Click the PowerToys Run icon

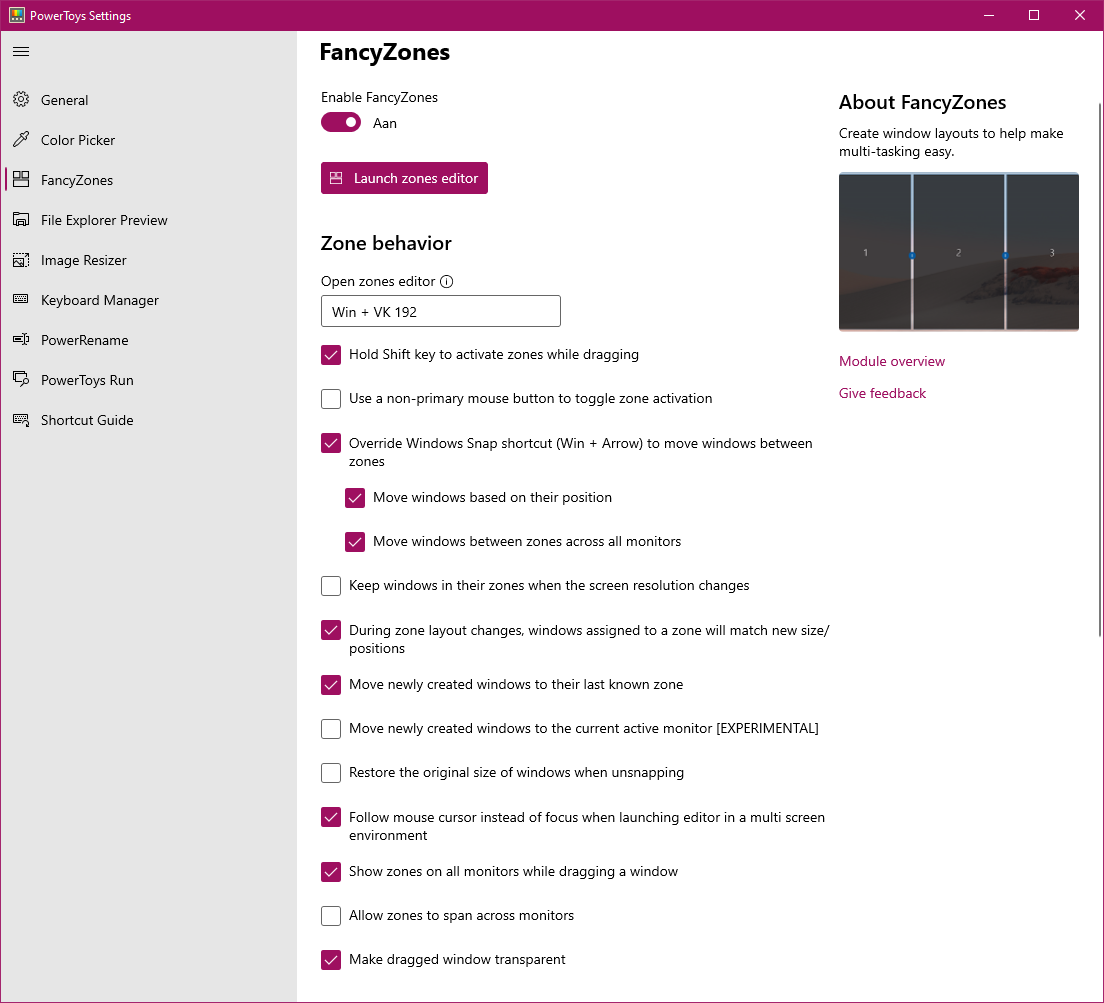tap(21, 379)
